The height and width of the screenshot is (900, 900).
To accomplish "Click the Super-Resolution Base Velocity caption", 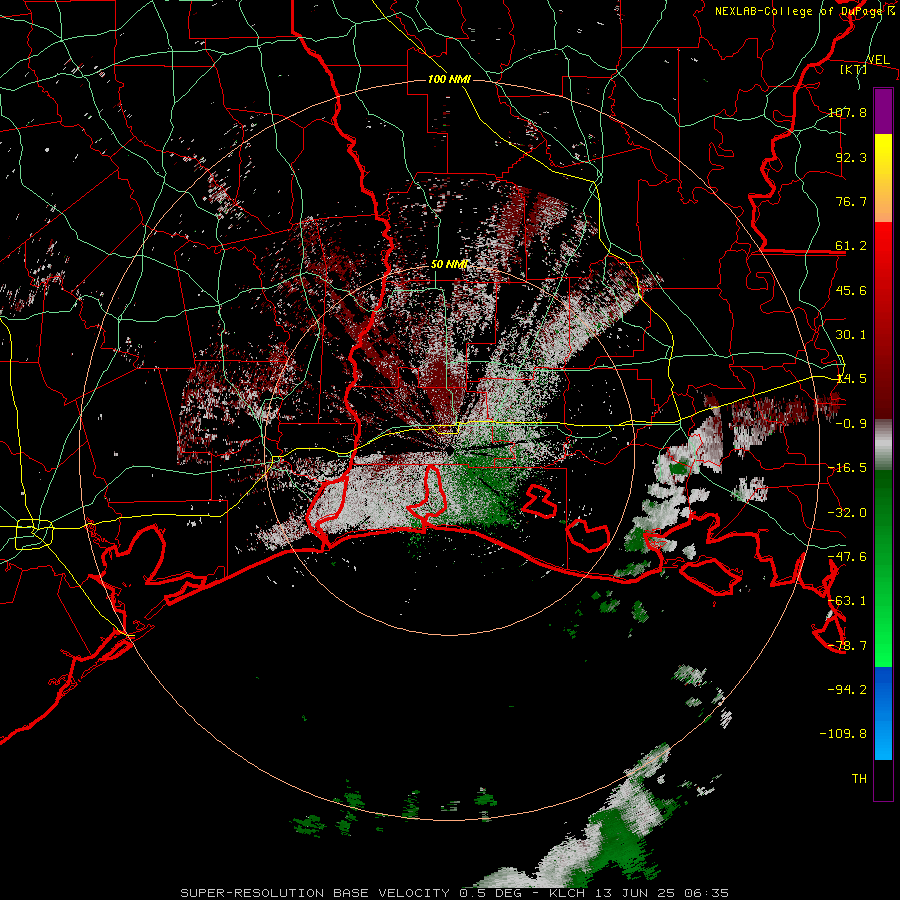I will (x=455, y=893).
